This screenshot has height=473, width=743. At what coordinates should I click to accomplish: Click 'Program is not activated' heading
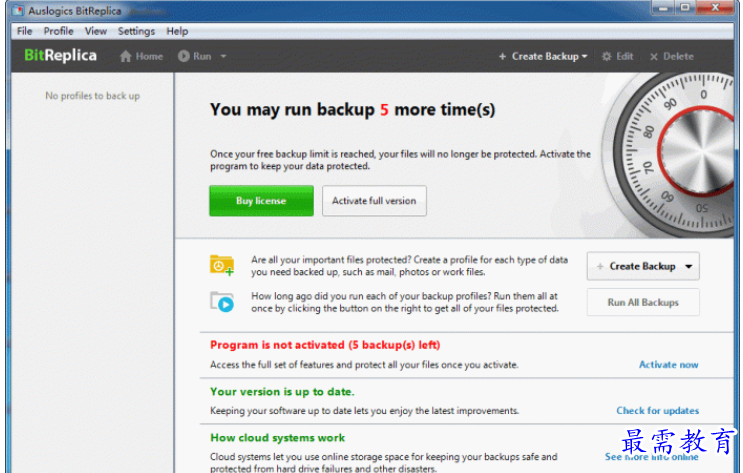coord(325,345)
